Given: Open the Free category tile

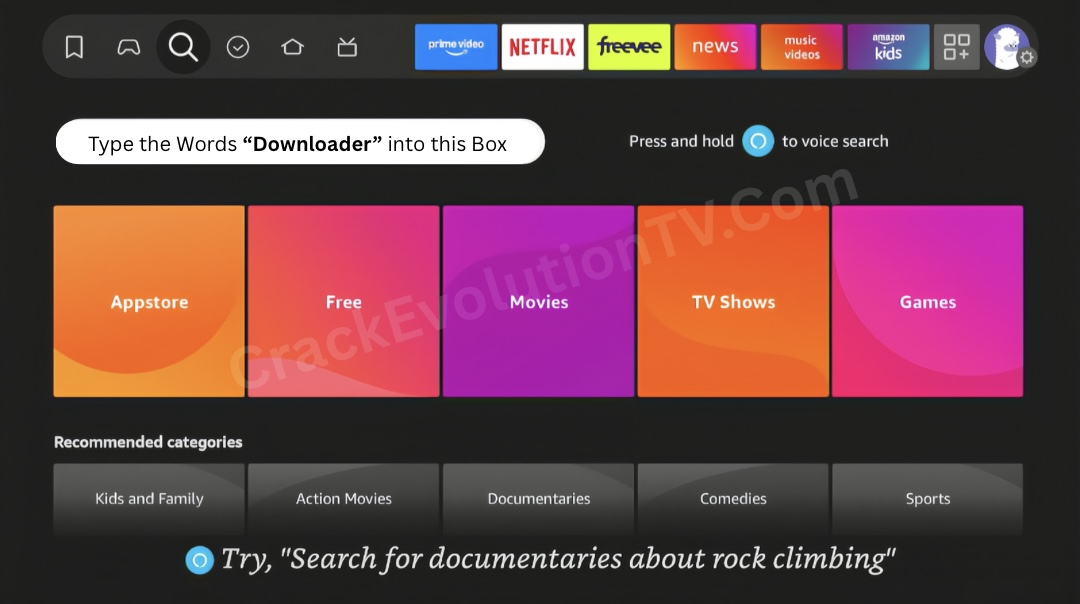Looking at the screenshot, I should [x=344, y=301].
